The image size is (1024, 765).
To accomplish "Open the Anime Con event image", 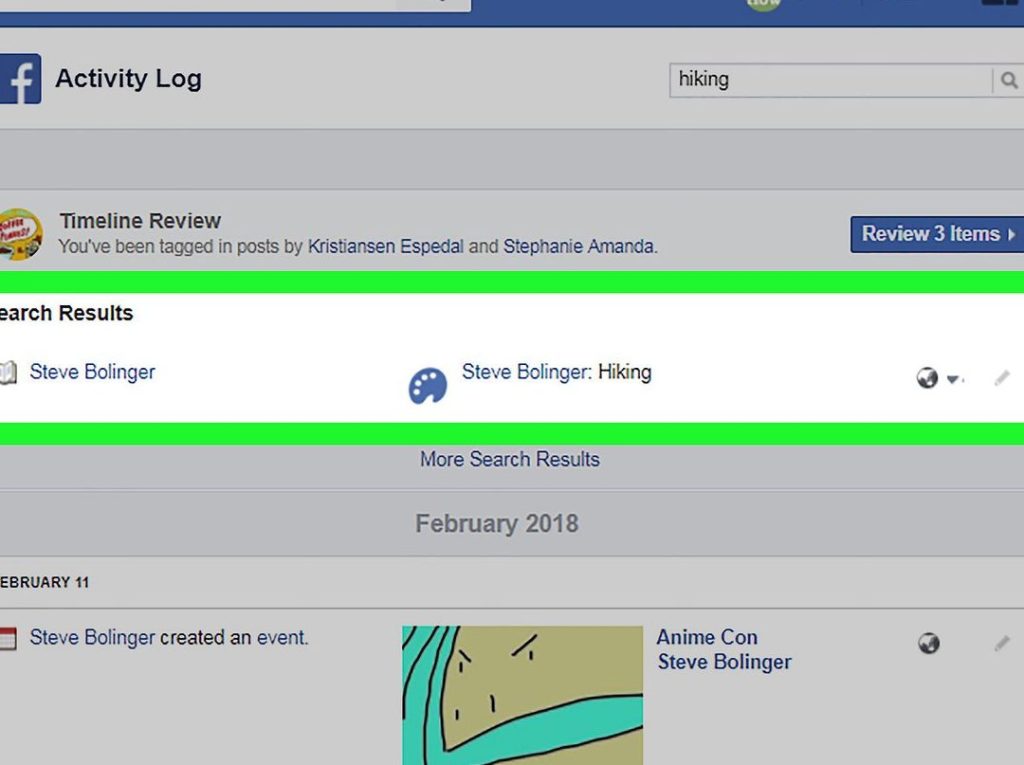I will tap(522, 695).
